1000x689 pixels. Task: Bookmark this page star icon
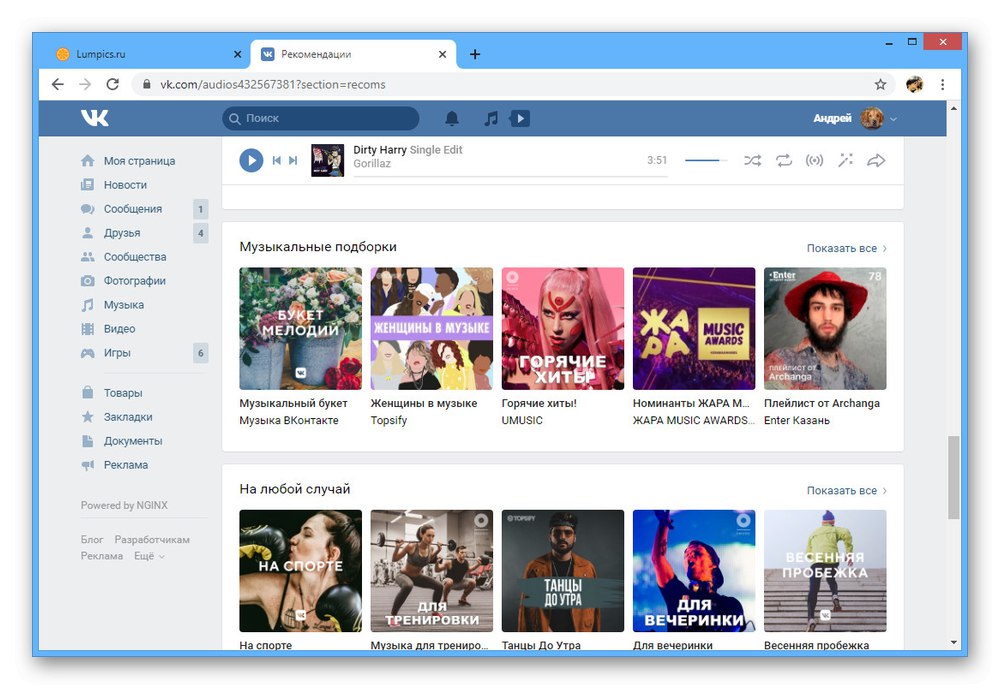pos(880,84)
